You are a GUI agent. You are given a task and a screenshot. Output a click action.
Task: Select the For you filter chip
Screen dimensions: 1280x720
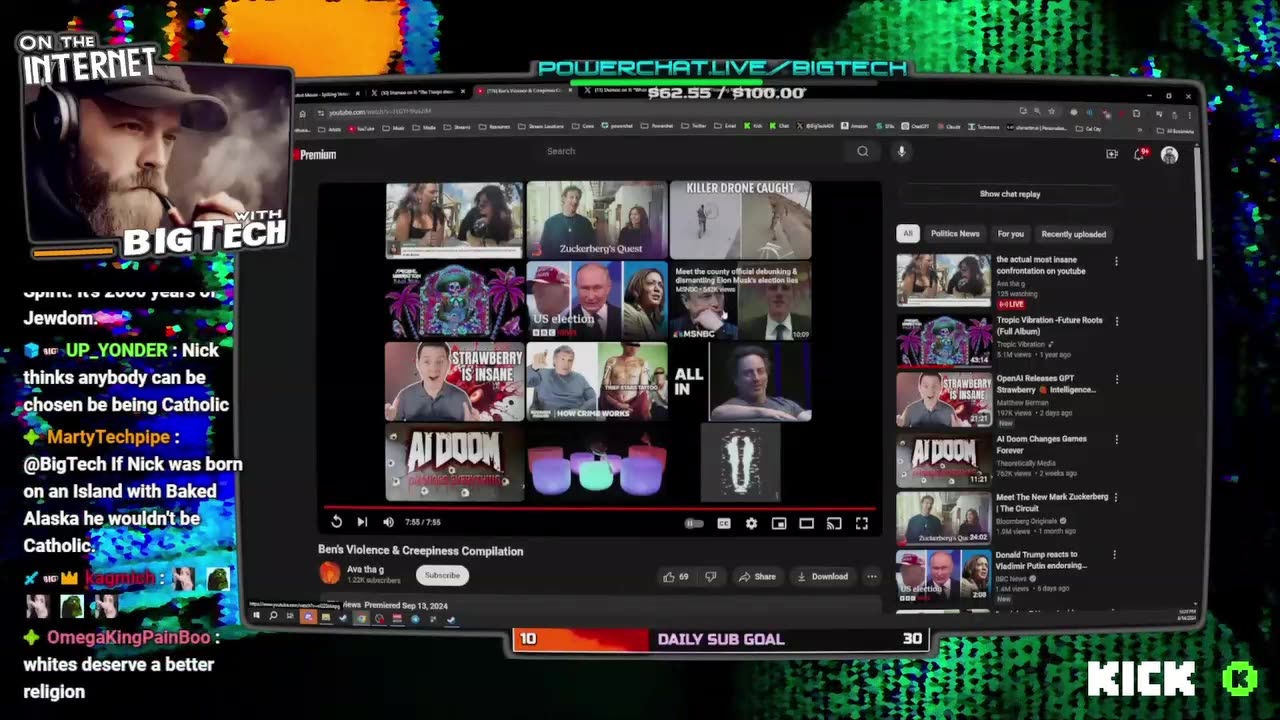coord(1011,234)
